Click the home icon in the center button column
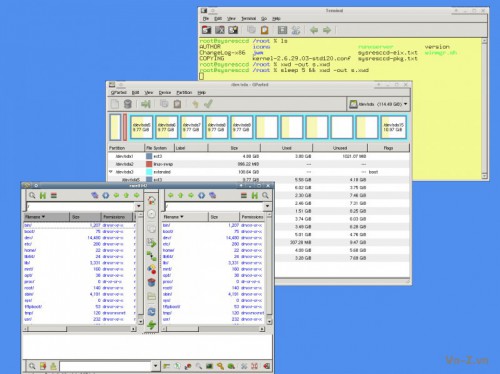The width and height of the screenshot is (500, 374). click(x=151, y=200)
